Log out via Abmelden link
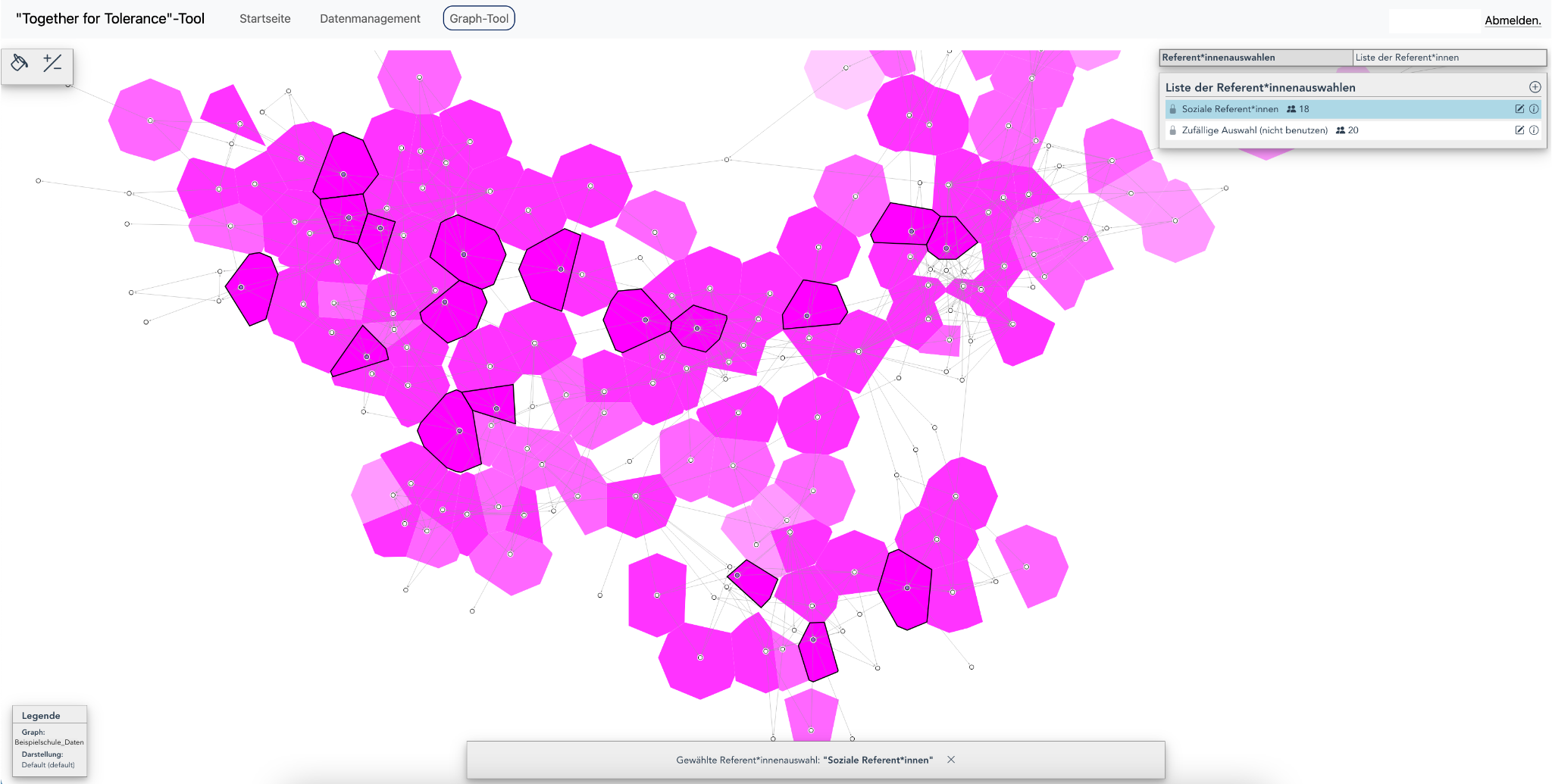1552x784 pixels. pos(1512,20)
